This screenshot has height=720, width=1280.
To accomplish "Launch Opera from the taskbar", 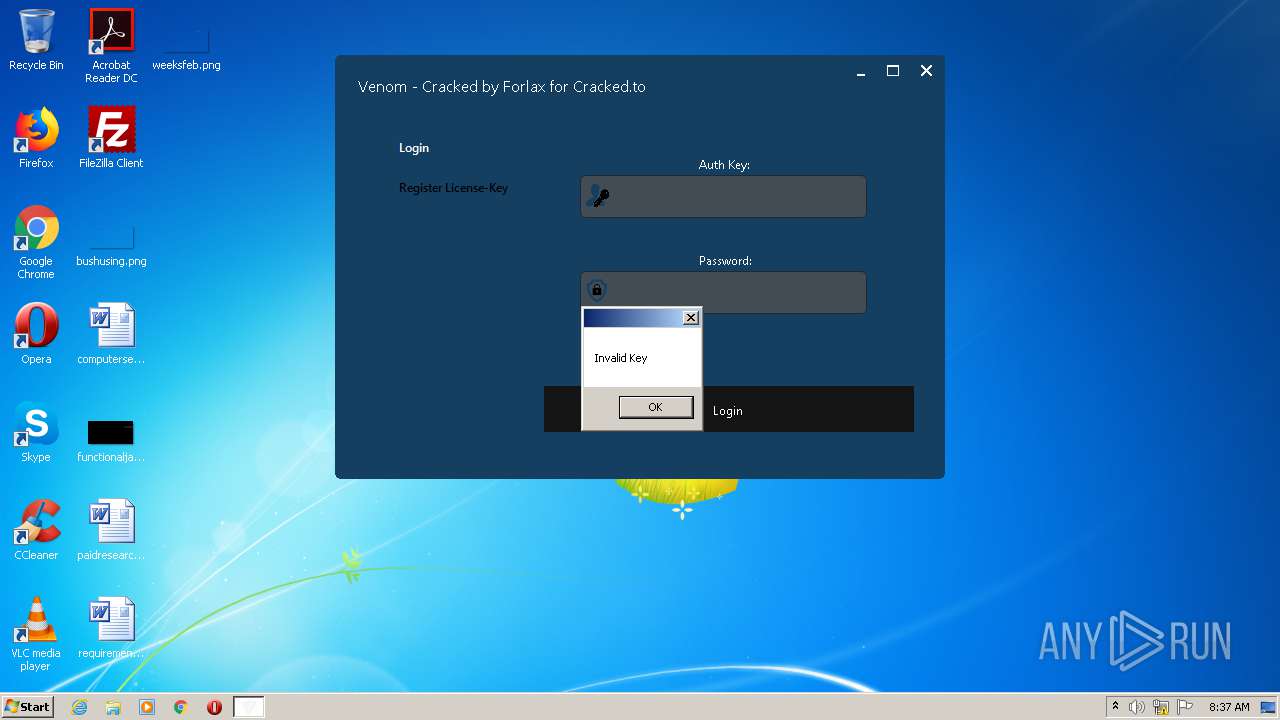I will click(214, 707).
